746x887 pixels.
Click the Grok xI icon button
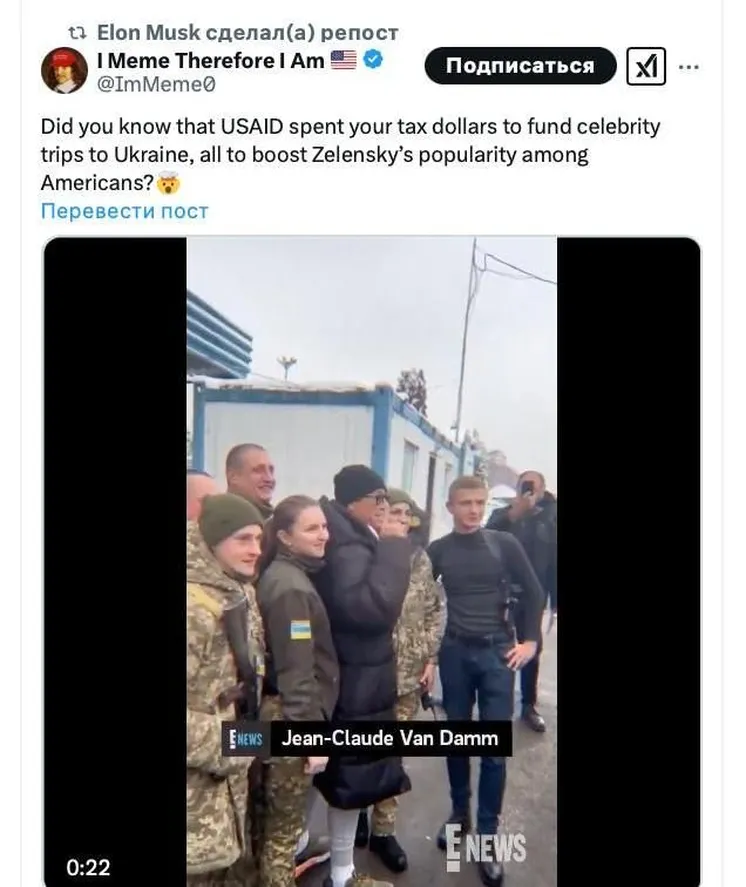646,66
